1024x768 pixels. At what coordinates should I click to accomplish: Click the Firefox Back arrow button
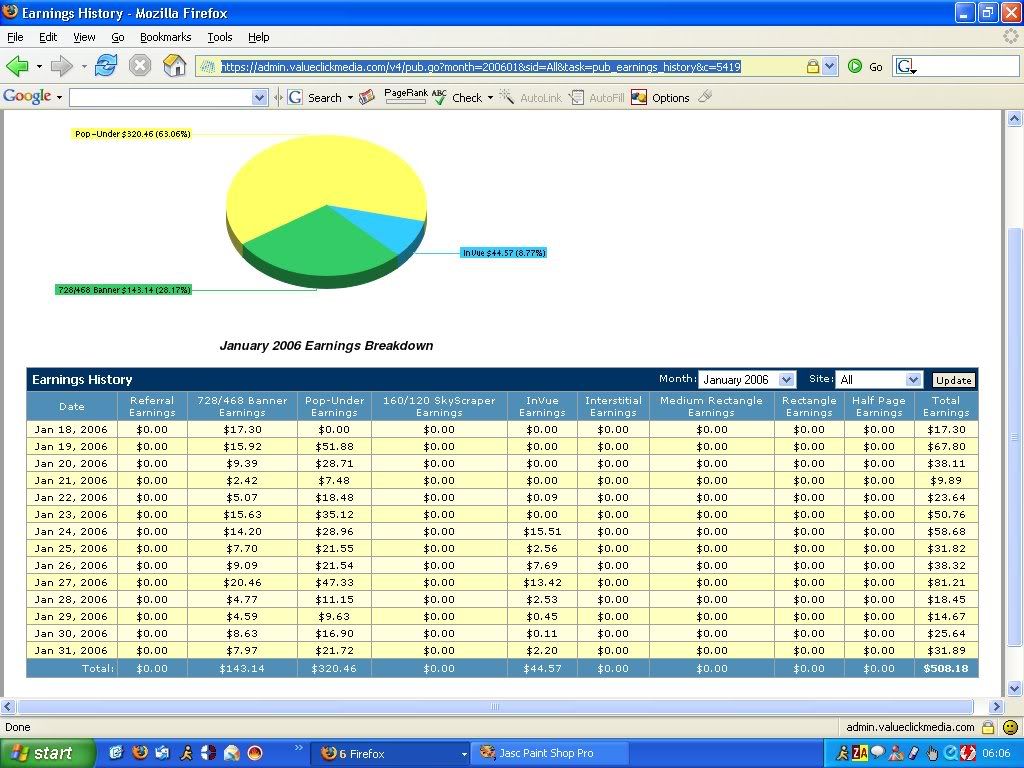[x=17, y=66]
